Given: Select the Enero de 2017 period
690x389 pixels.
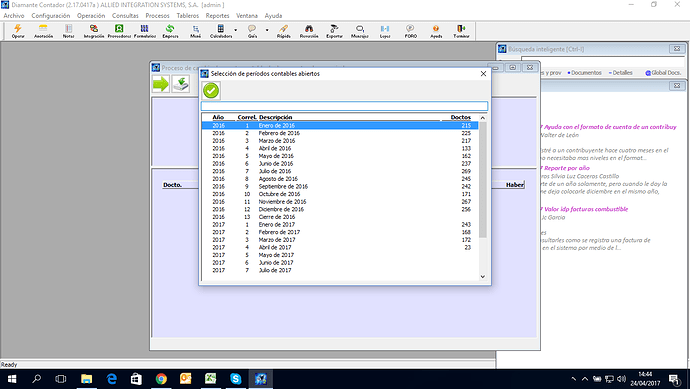Looking at the screenshot, I should coord(340,224).
